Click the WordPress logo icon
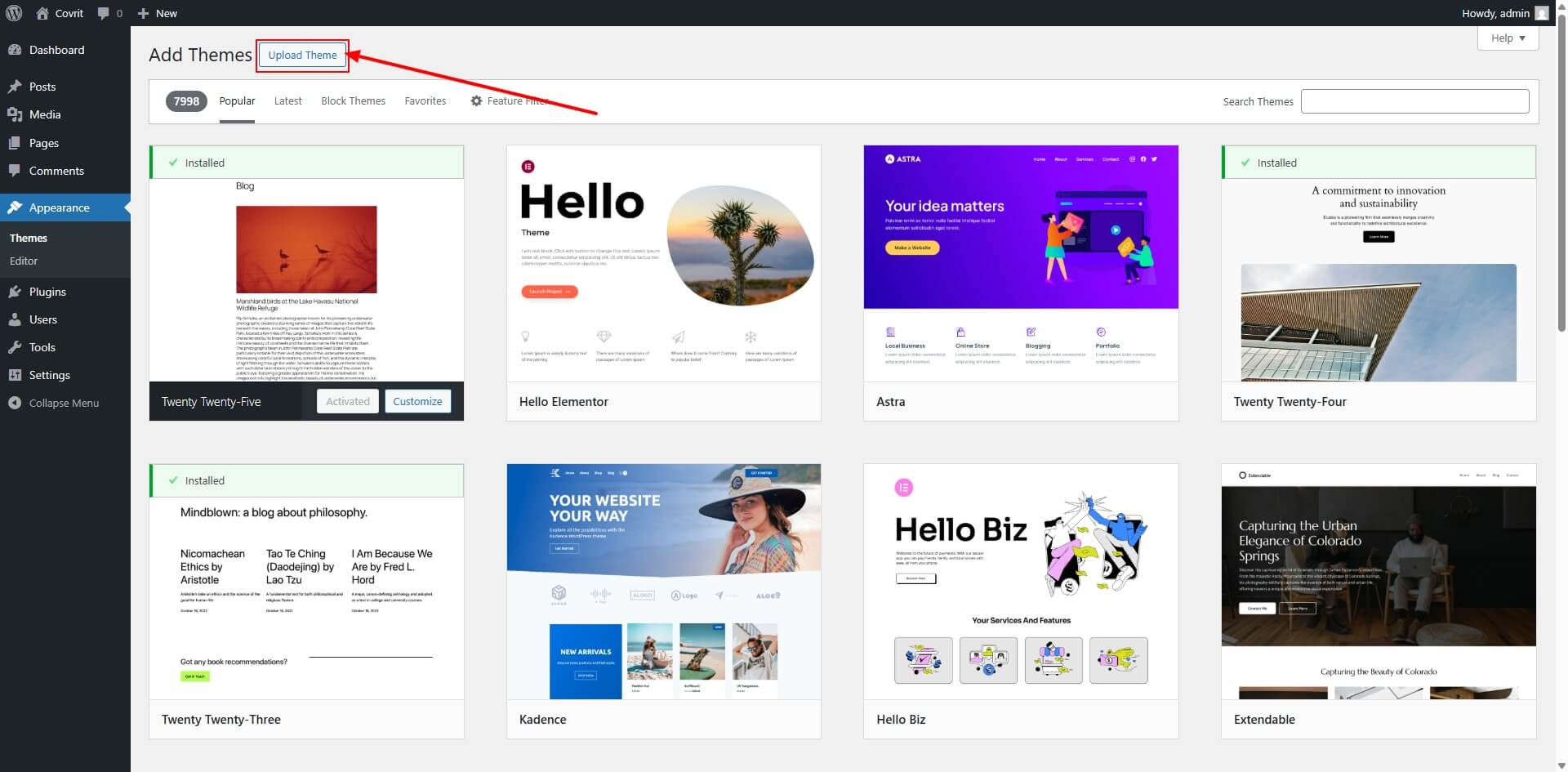Image resolution: width=1568 pixels, height=772 pixels. 13,13
